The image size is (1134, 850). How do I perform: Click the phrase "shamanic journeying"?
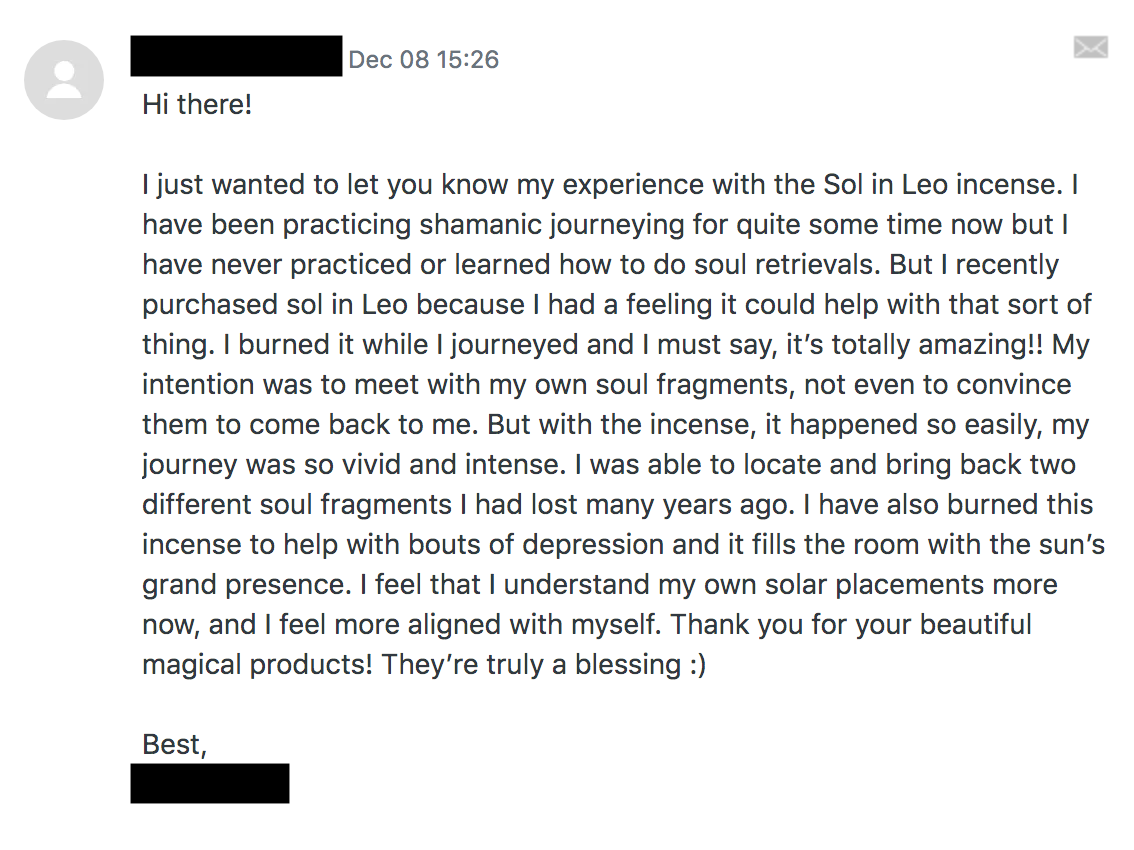click(552, 224)
